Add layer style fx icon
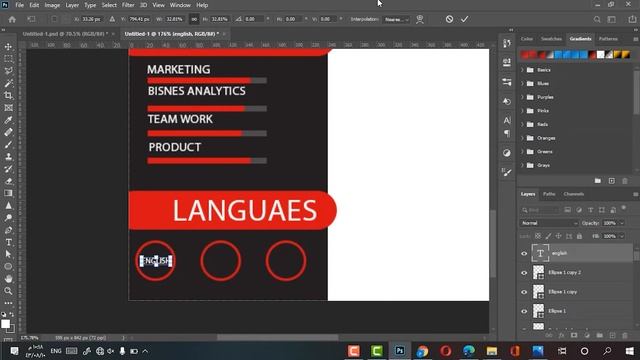The width and height of the screenshot is (640, 360). [x=561, y=336]
